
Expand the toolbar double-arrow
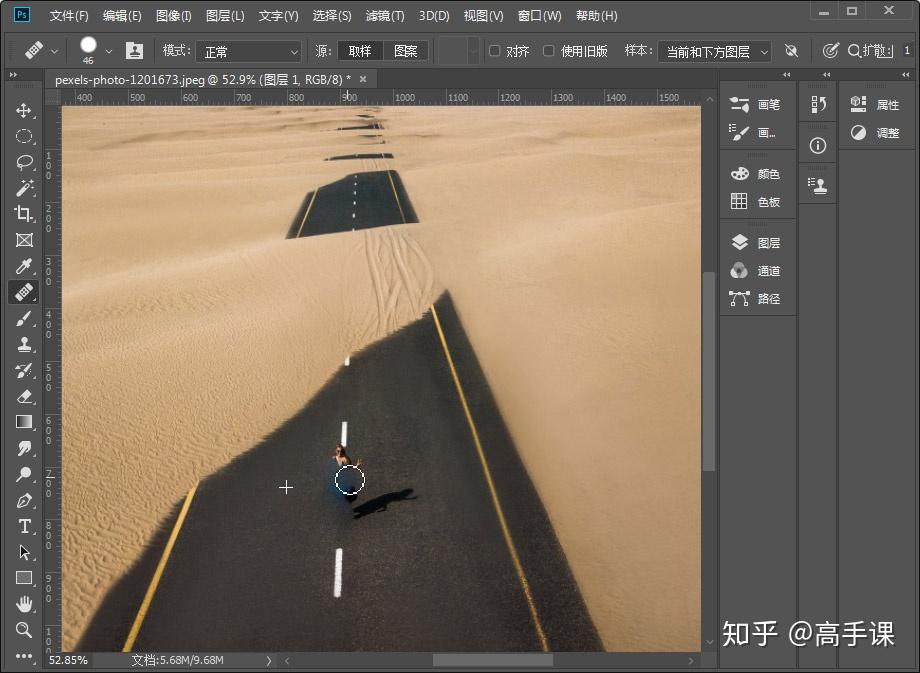(13, 75)
